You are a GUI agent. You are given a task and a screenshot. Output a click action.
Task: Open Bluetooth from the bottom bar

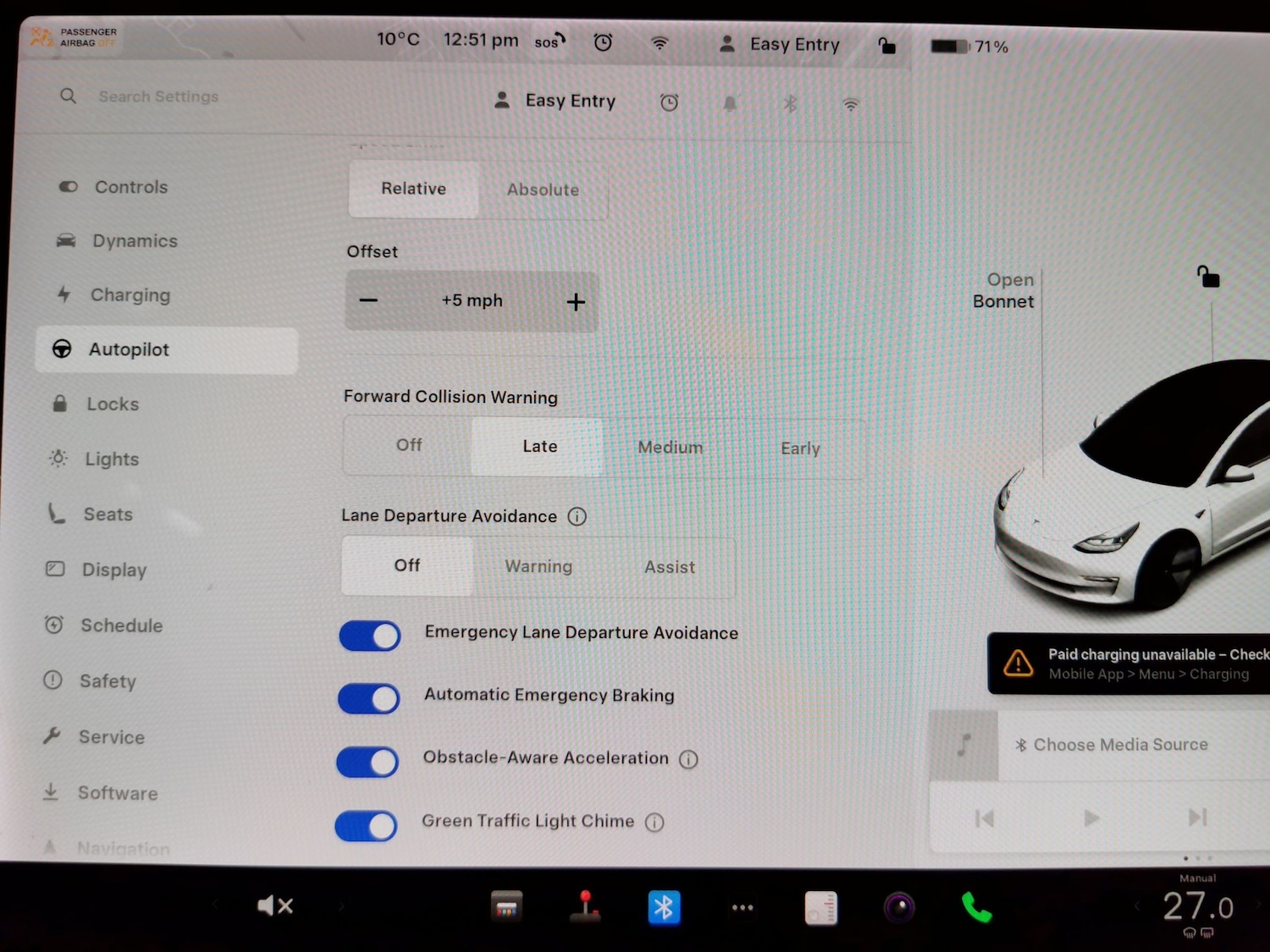click(664, 906)
